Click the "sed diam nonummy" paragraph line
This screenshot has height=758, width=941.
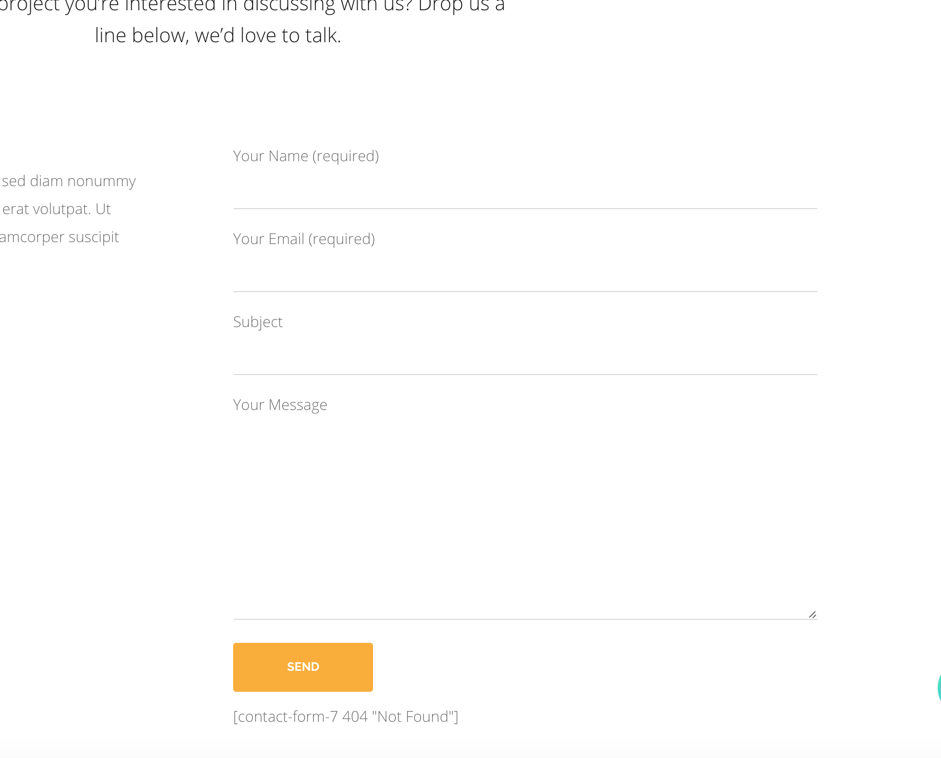(68, 181)
